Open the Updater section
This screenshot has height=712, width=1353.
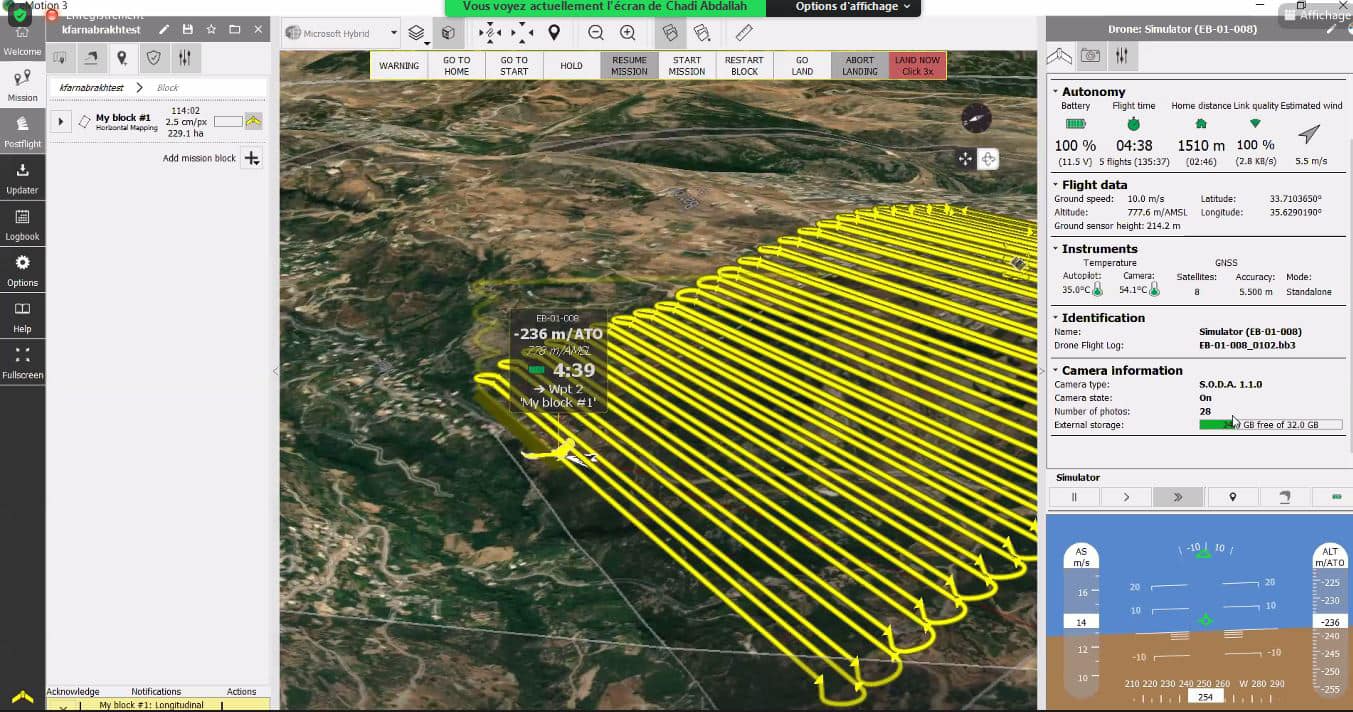coord(22,178)
